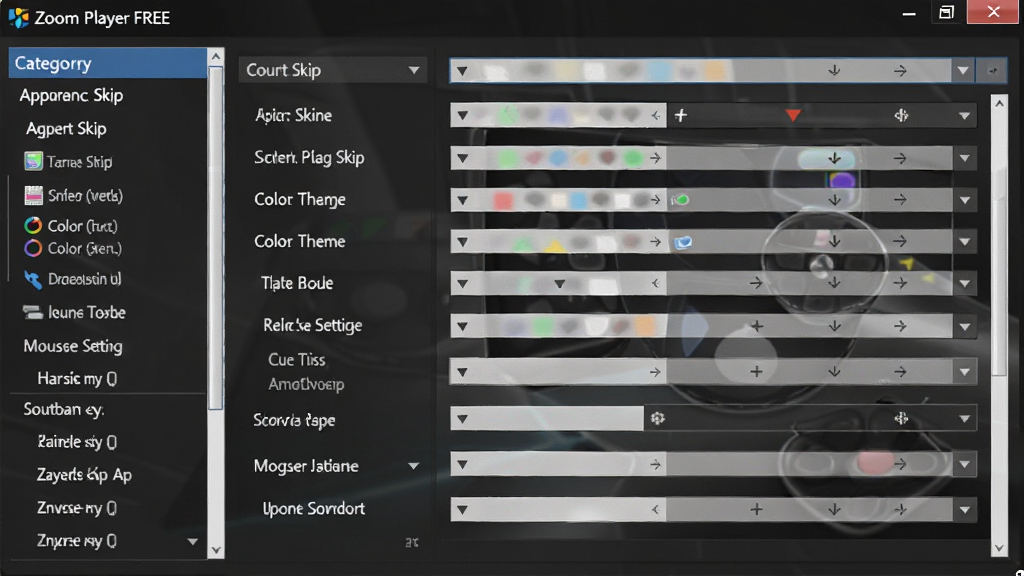Open the Apparenc Skip category

click(71, 95)
